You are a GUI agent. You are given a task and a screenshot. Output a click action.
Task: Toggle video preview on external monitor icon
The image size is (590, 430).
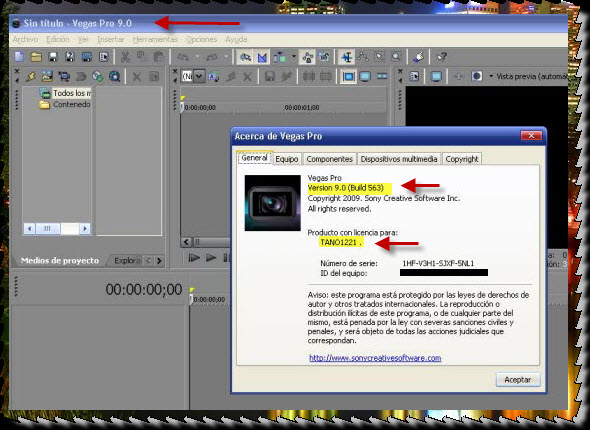pyautogui.click(x=436, y=76)
